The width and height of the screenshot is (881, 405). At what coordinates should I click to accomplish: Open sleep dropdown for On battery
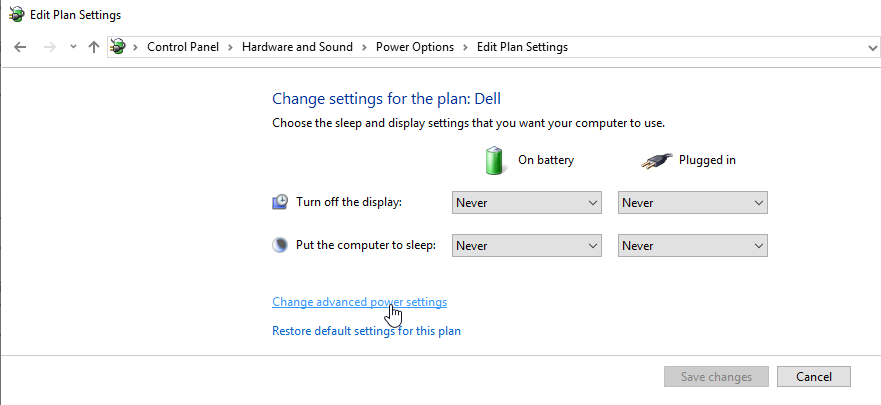tap(526, 246)
